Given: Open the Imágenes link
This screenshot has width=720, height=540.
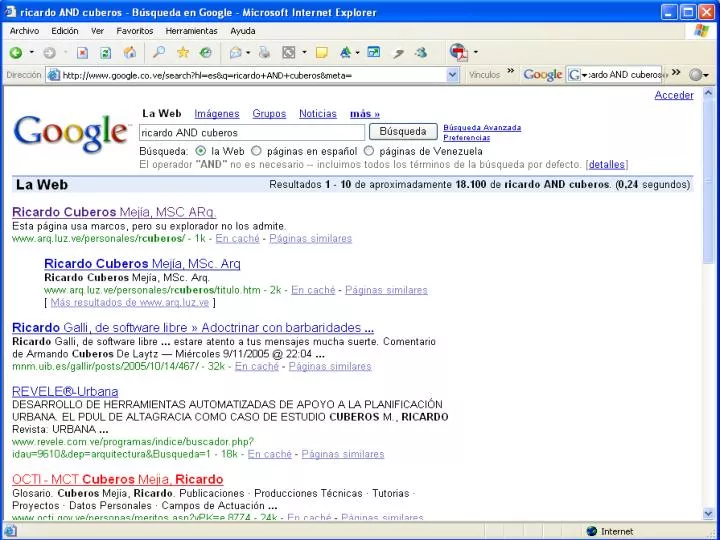Looking at the screenshot, I should 217,113.
